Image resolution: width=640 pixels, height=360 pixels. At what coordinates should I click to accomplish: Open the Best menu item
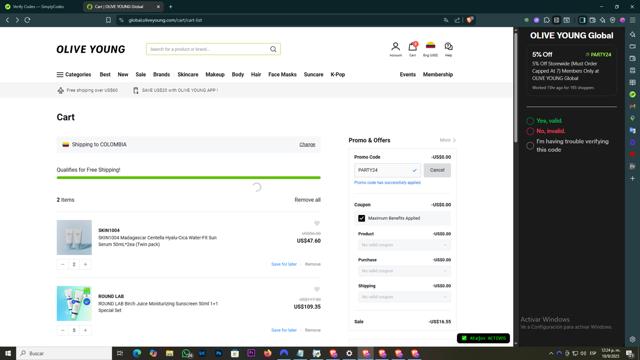(x=105, y=75)
